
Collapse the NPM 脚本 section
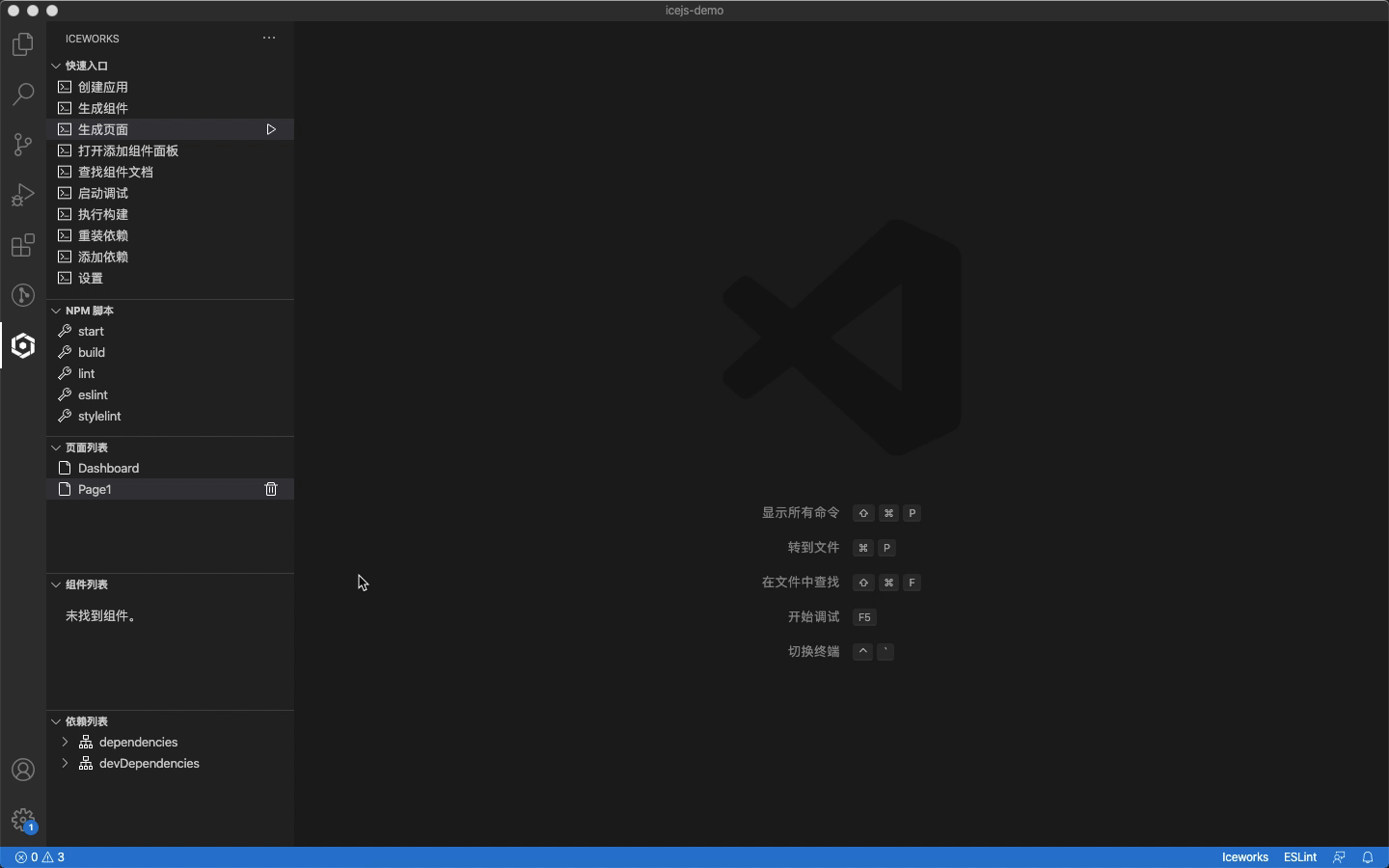tap(56, 311)
